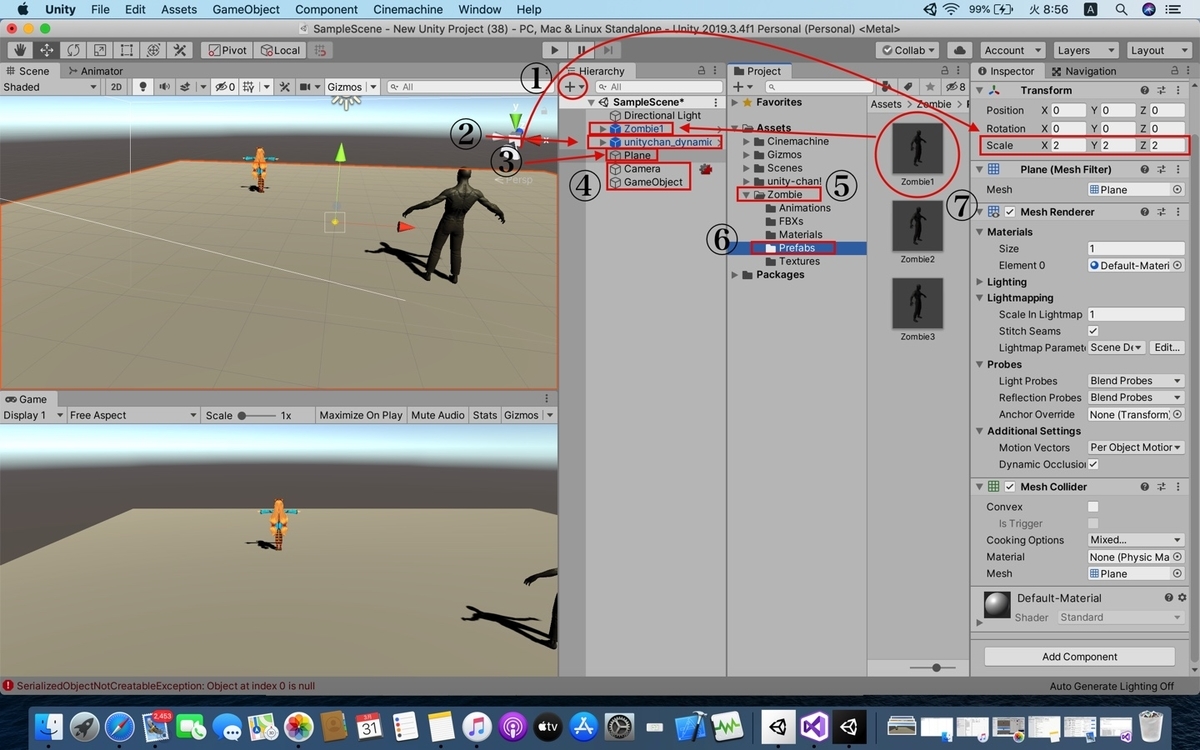Open Safari from the Dock
Screen dimensions: 1200x750
pos(120,726)
